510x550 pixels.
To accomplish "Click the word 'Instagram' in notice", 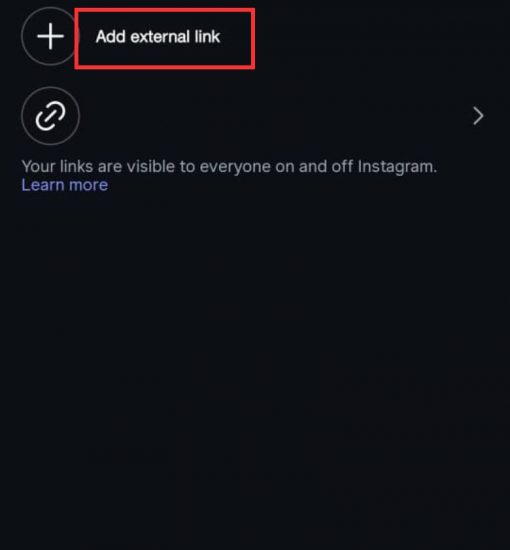I will click(x=397, y=167).
